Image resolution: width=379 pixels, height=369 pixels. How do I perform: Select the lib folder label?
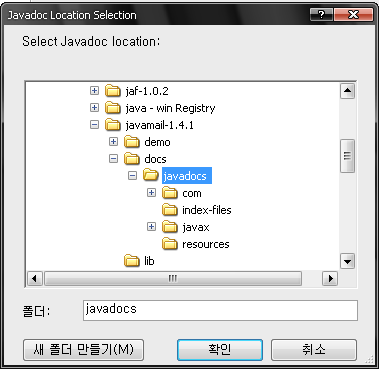149,261
